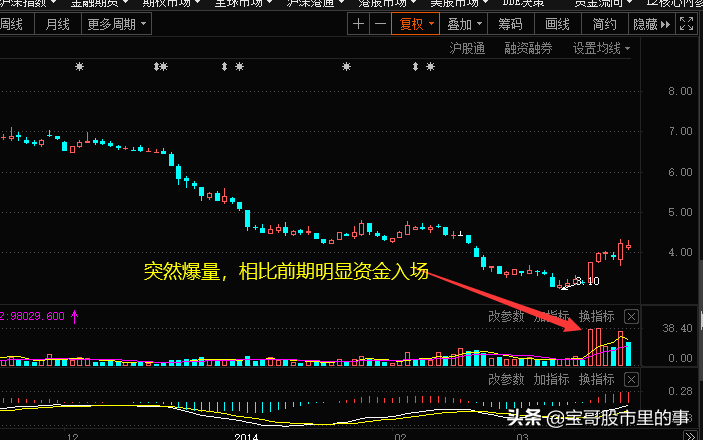Expand the 更多周期 period dropdown
703x440 pixels.
tap(117, 24)
